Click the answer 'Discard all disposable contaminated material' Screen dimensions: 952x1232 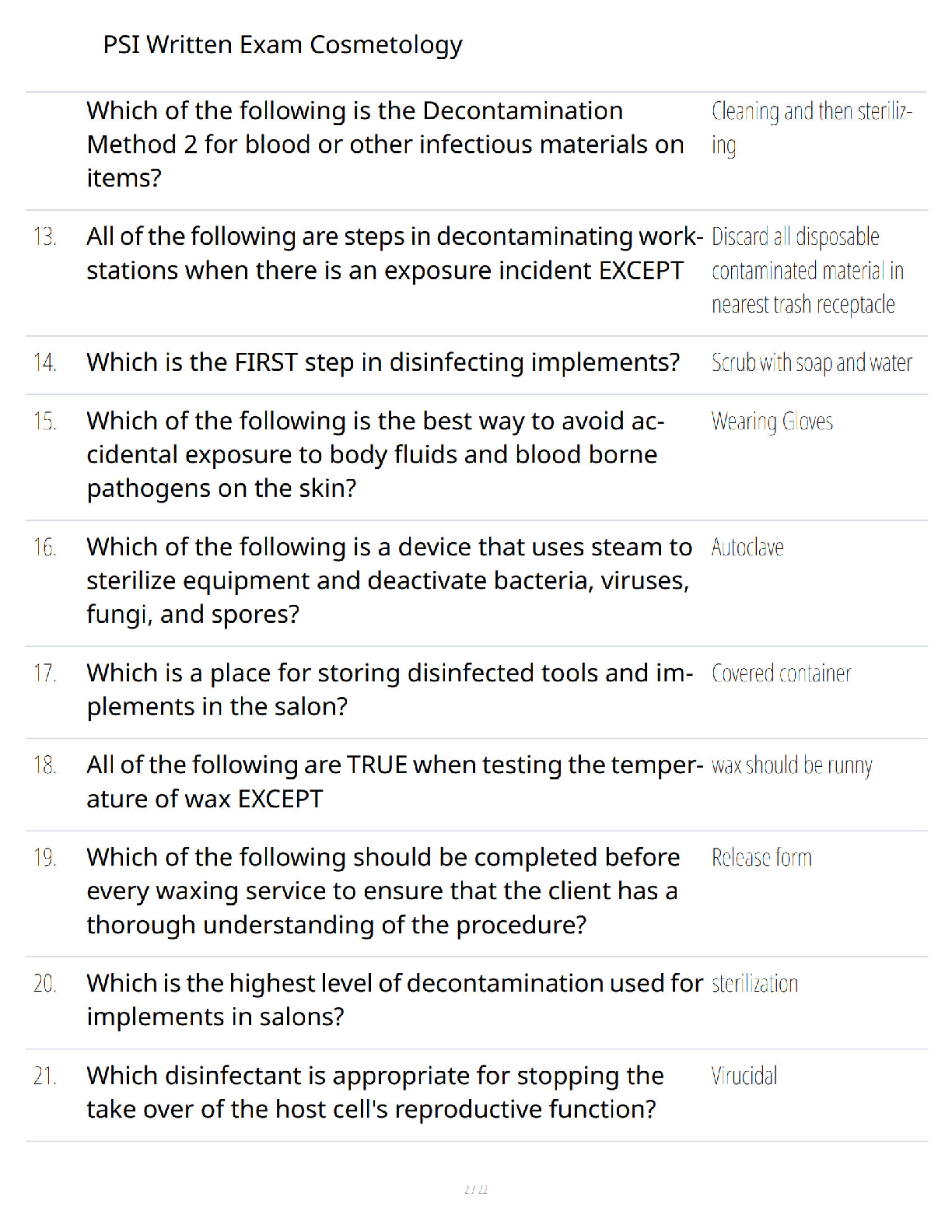[807, 271]
